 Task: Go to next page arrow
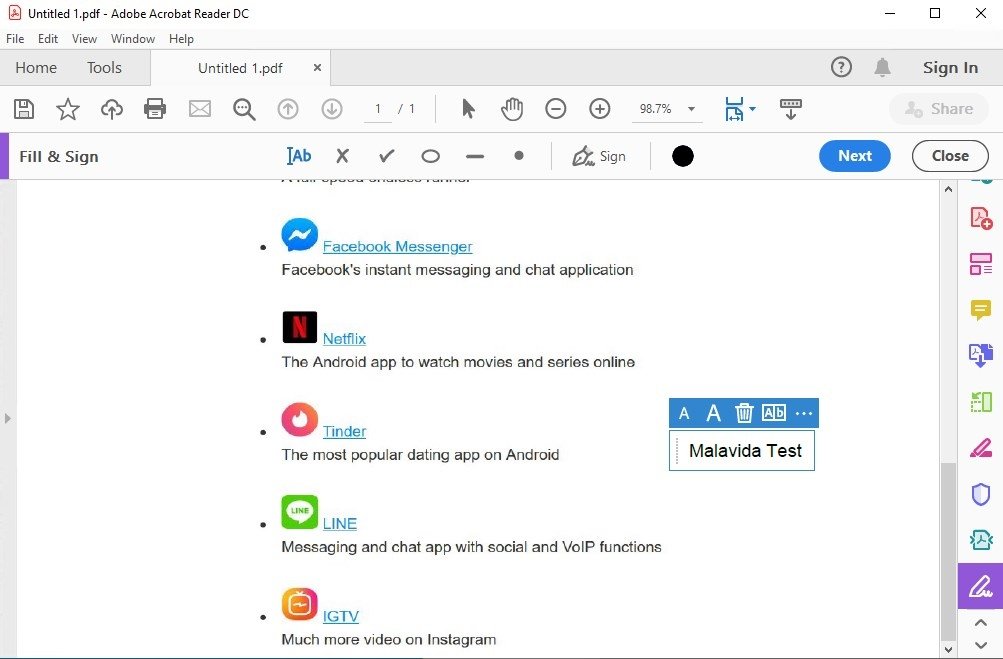331,109
